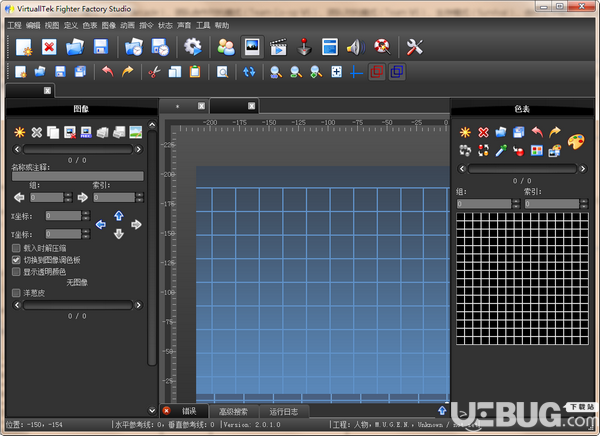Screen dimensions: 600x436
Task: Click the save-all multiple floppies icon in second toolbar
Action: [80, 72]
